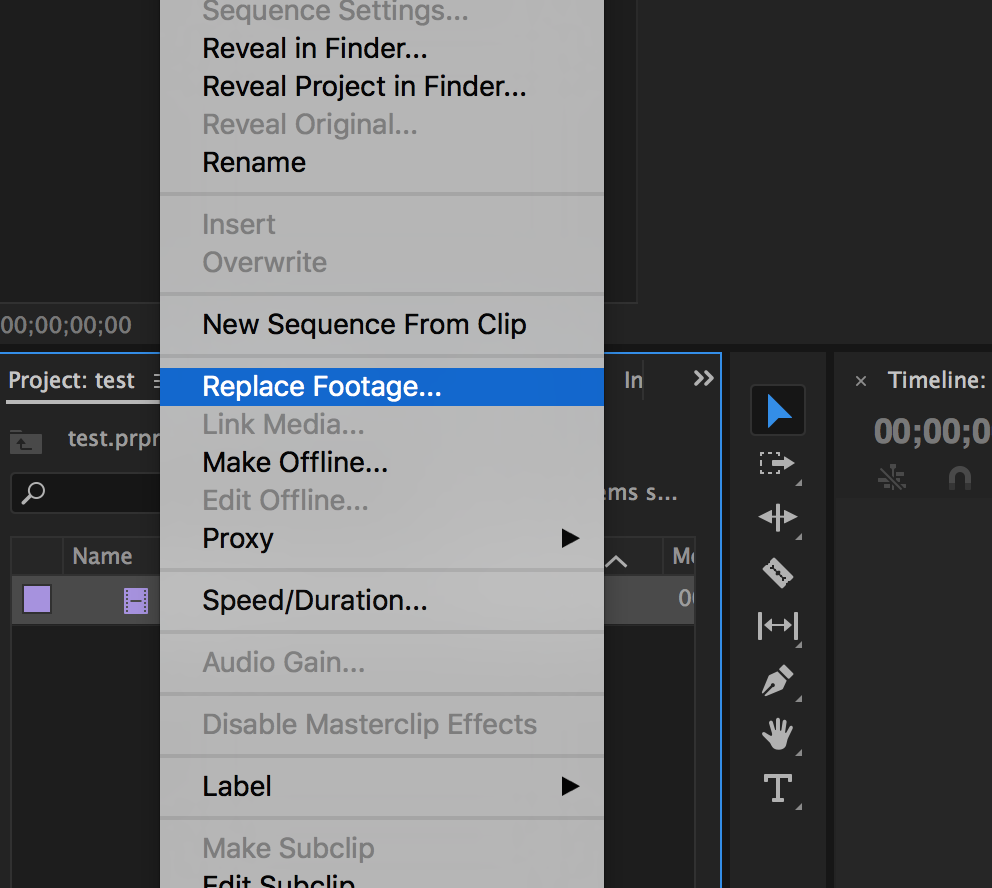Screen dimensions: 992x888
Task: Select the Type tool
Action: [777, 788]
